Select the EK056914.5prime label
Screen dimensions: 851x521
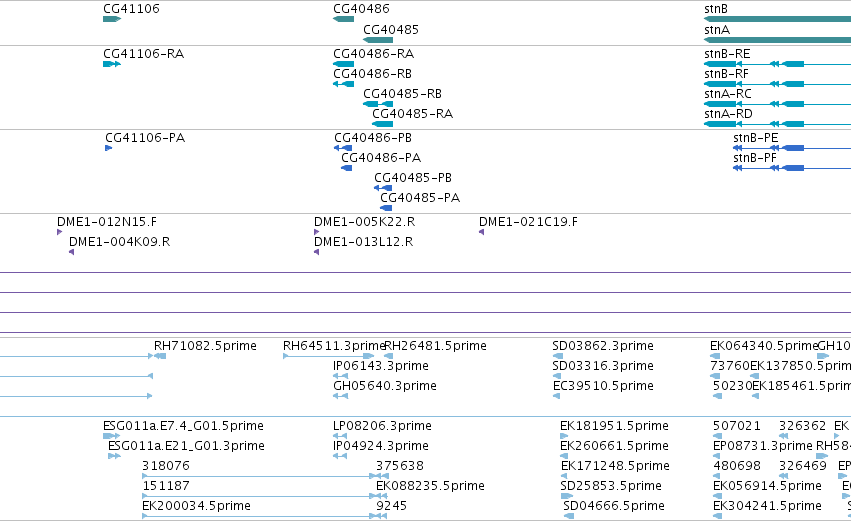(x=767, y=486)
